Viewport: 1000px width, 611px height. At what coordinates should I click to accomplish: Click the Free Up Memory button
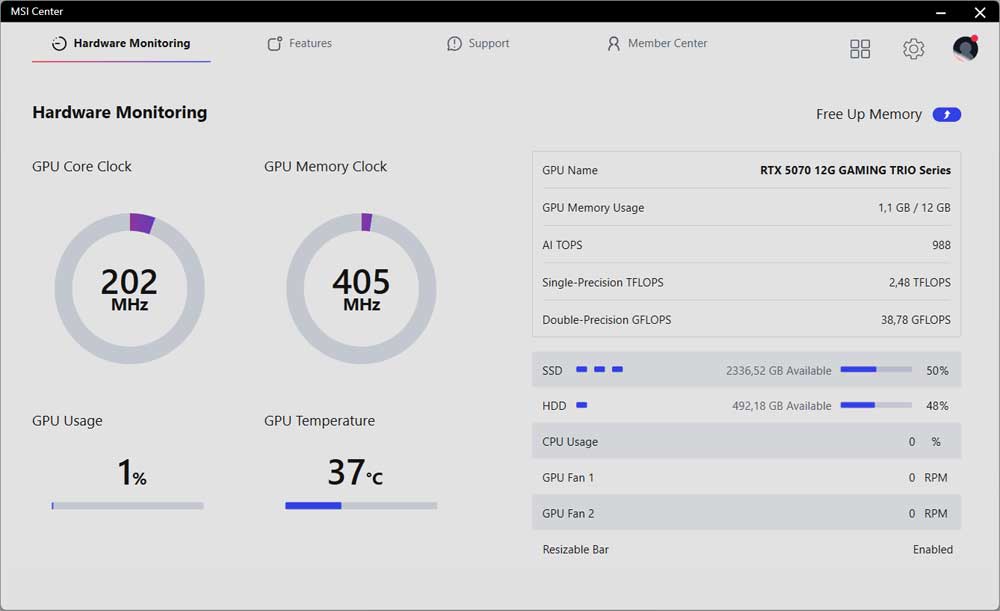coord(946,114)
